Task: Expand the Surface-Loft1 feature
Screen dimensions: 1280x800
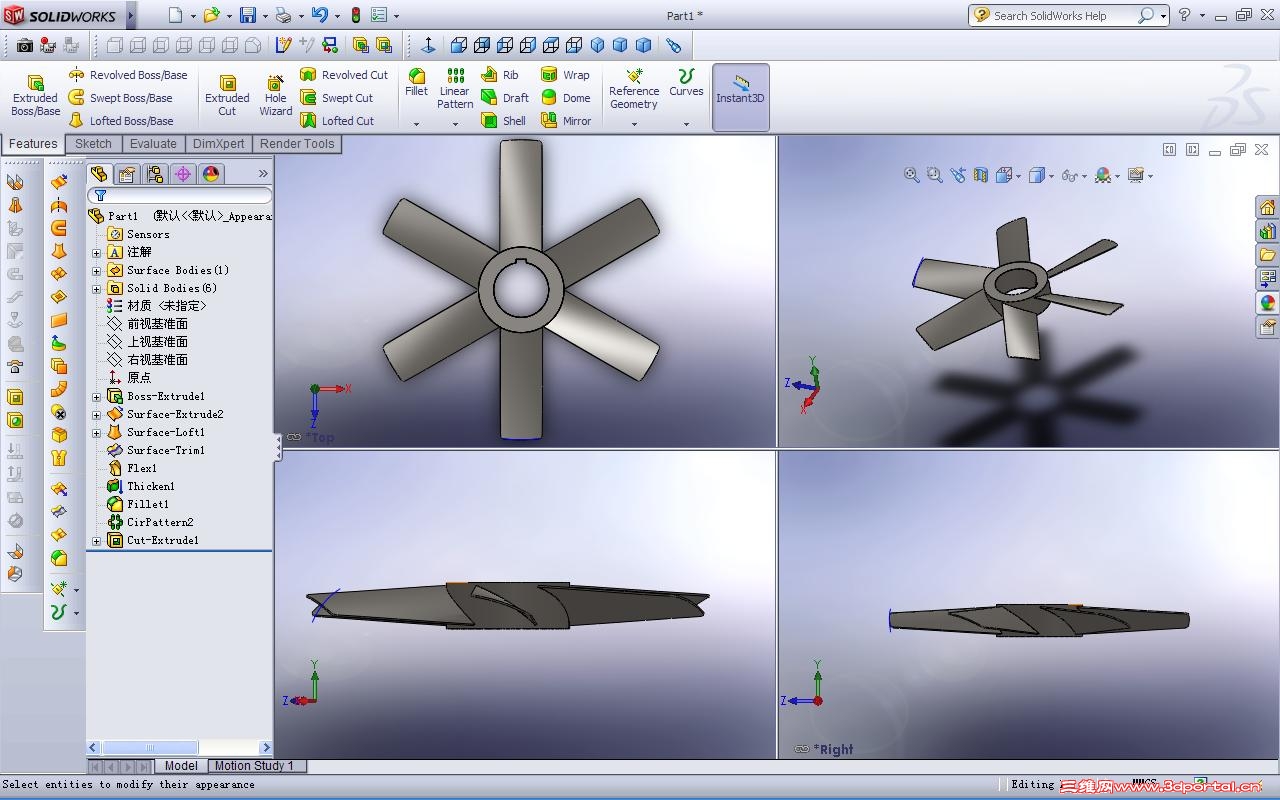Action: (x=97, y=432)
